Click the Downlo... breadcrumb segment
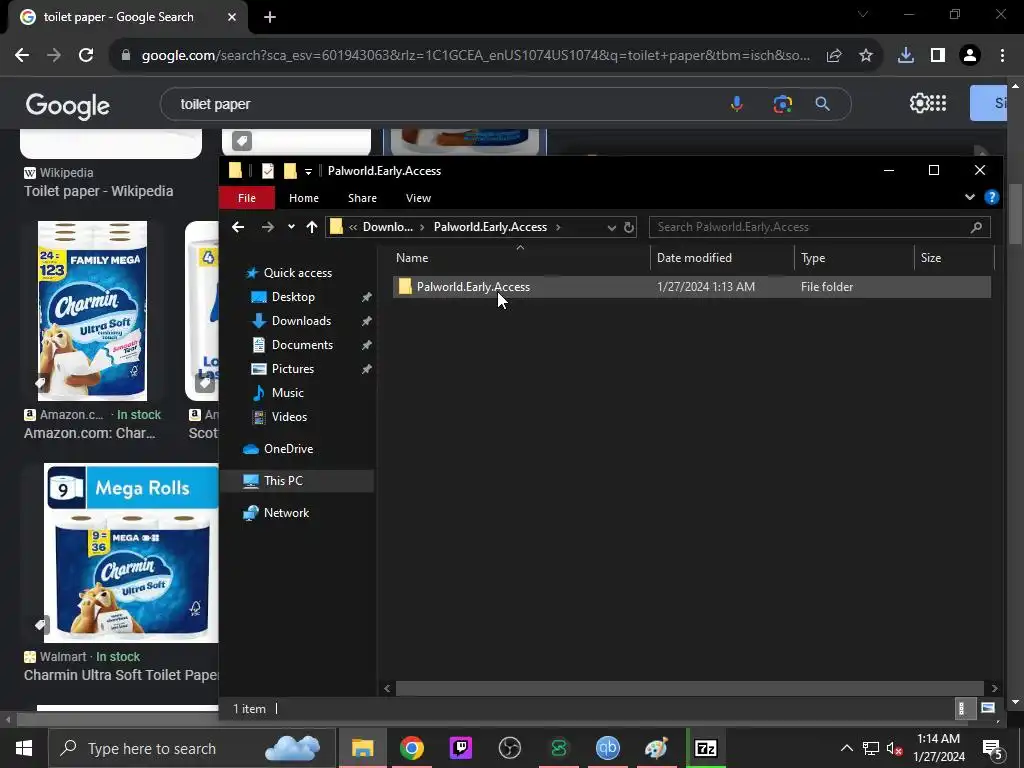 tap(387, 227)
